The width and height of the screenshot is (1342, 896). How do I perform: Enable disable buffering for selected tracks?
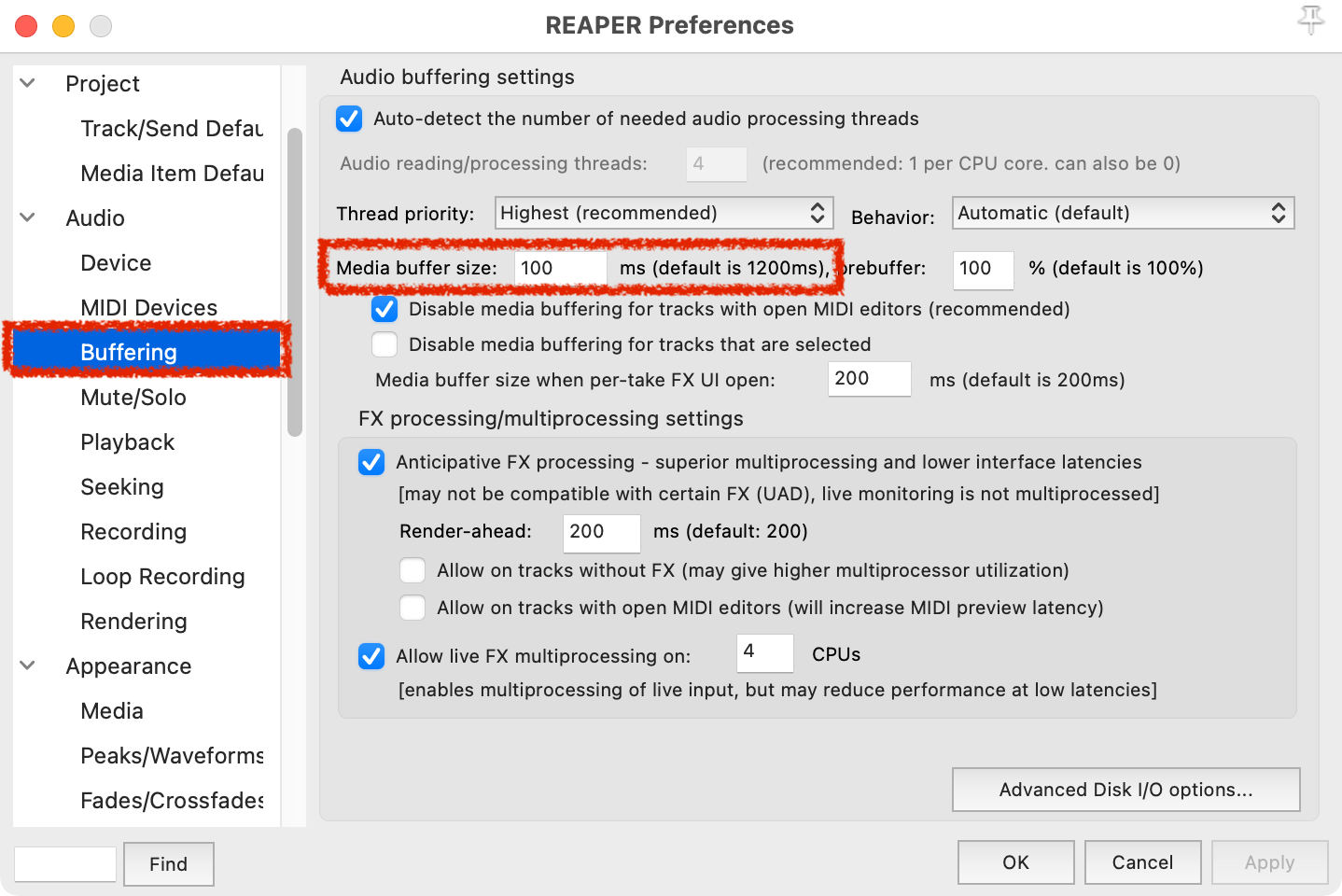tap(384, 344)
